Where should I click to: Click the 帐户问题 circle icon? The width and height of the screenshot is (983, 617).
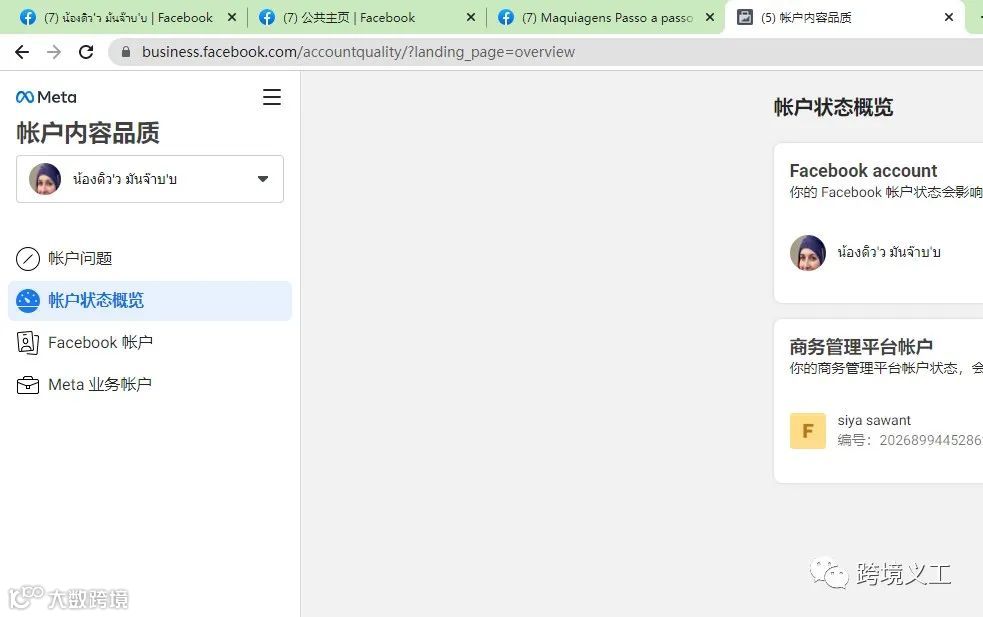pos(28,258)
